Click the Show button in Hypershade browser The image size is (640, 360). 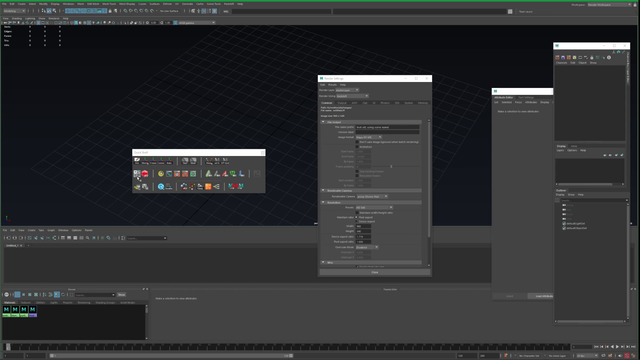tap(121, 295)
